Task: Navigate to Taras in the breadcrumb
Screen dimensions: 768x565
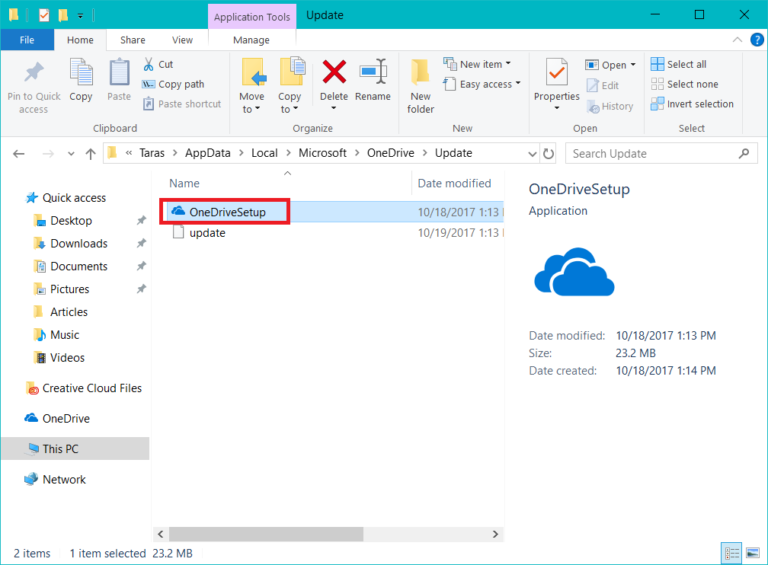Action: pyautogui.click(x=152, y=153)
